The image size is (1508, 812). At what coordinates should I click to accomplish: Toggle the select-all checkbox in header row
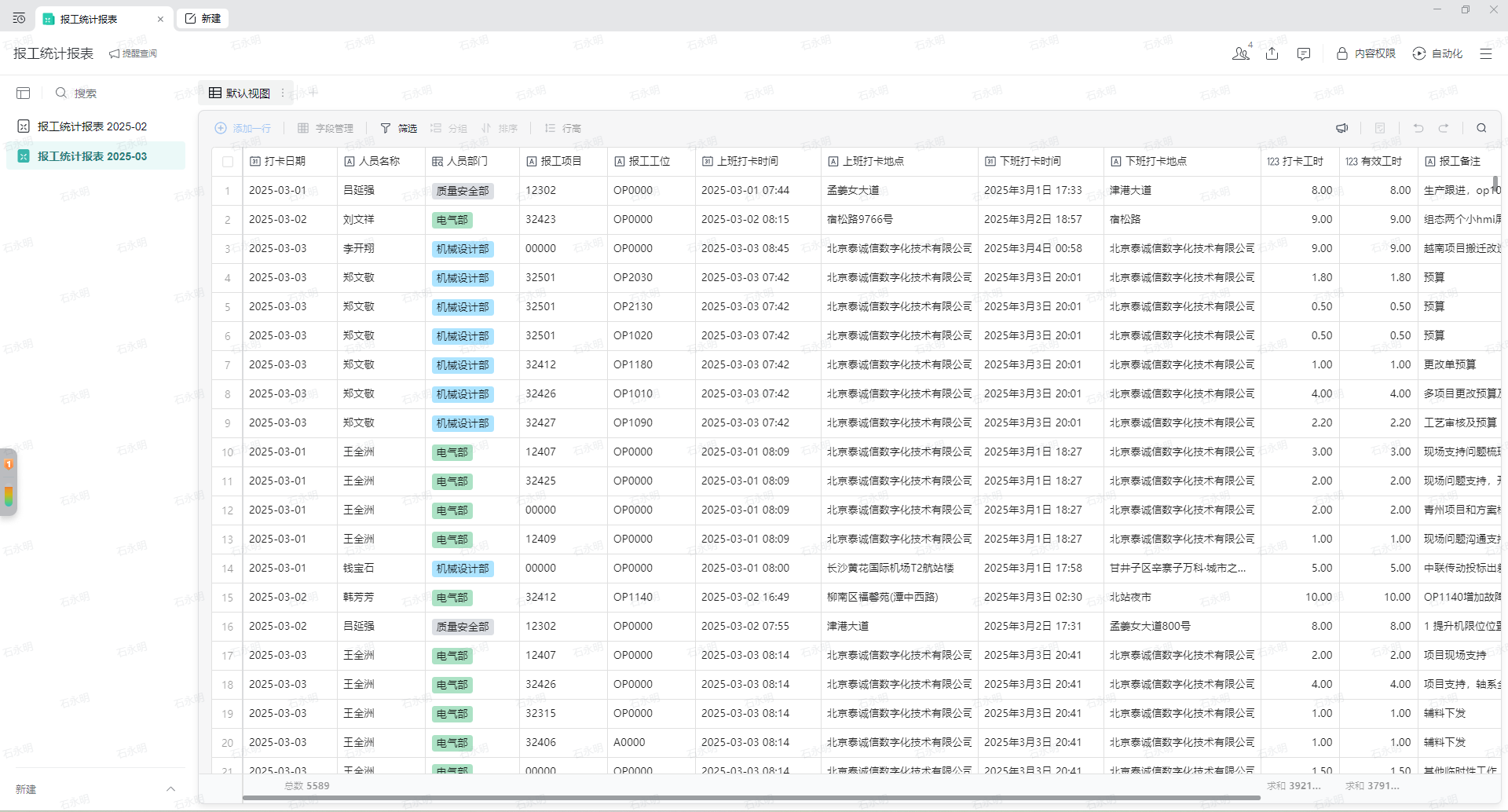228,162
